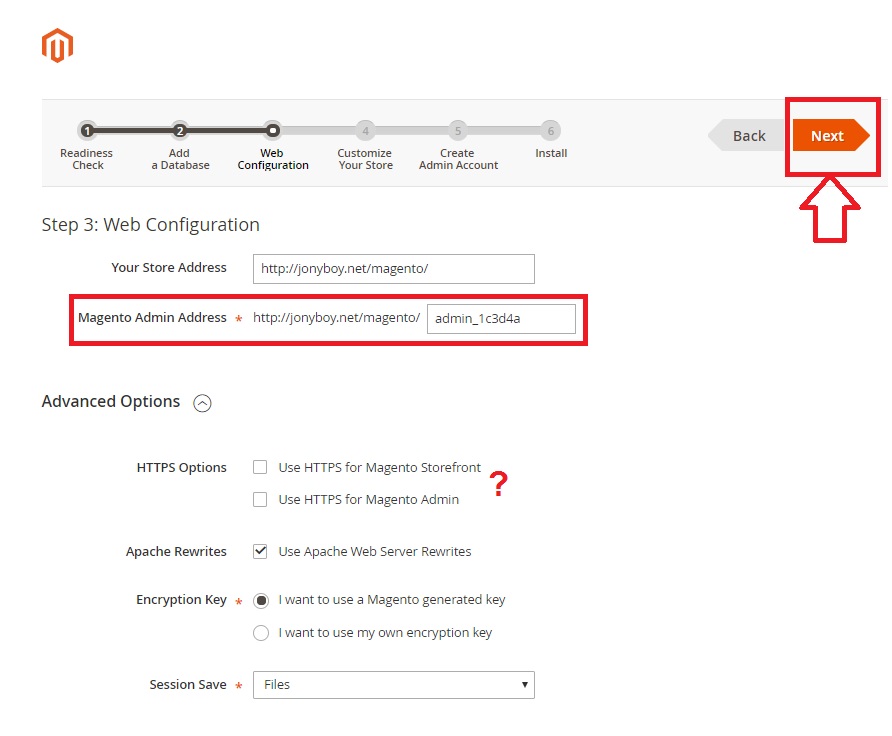Click the Advanced Options heading
Viewport: 892px width, 736px height.
click(x=111, y=402)
